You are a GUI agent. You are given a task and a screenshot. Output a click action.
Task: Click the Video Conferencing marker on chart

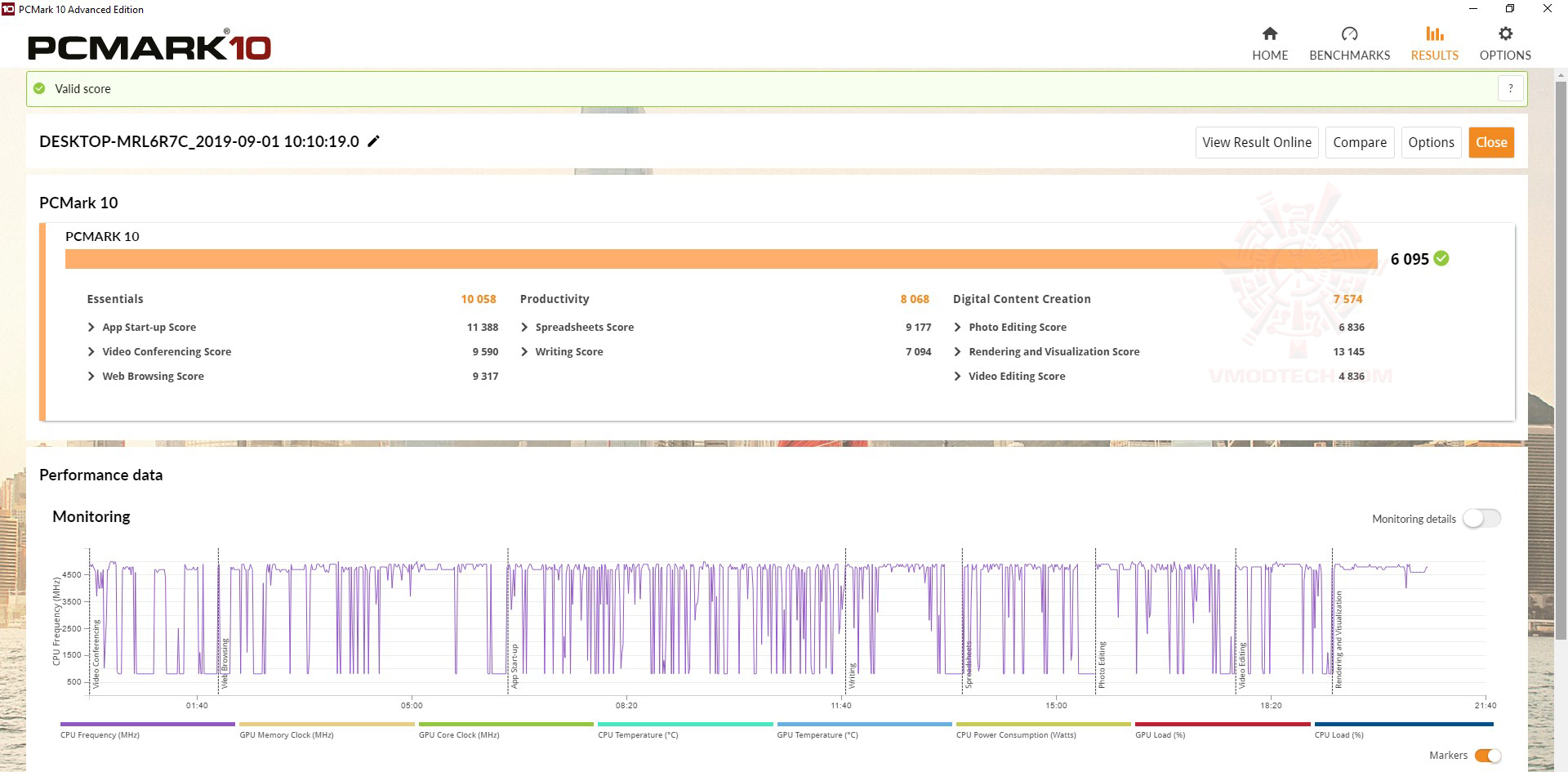96,654
